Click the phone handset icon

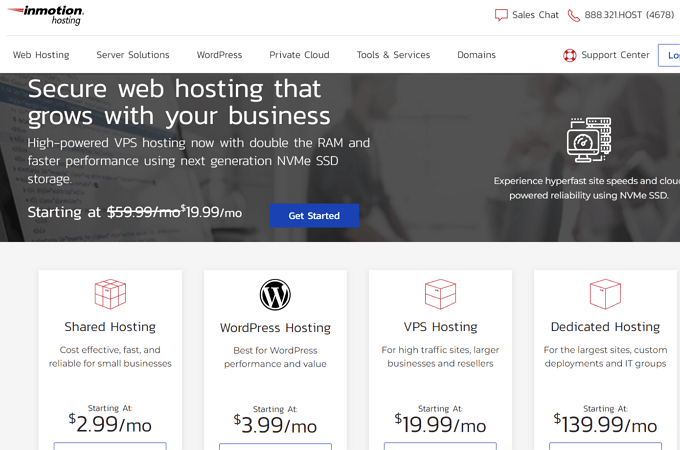[x=573, y=16]
